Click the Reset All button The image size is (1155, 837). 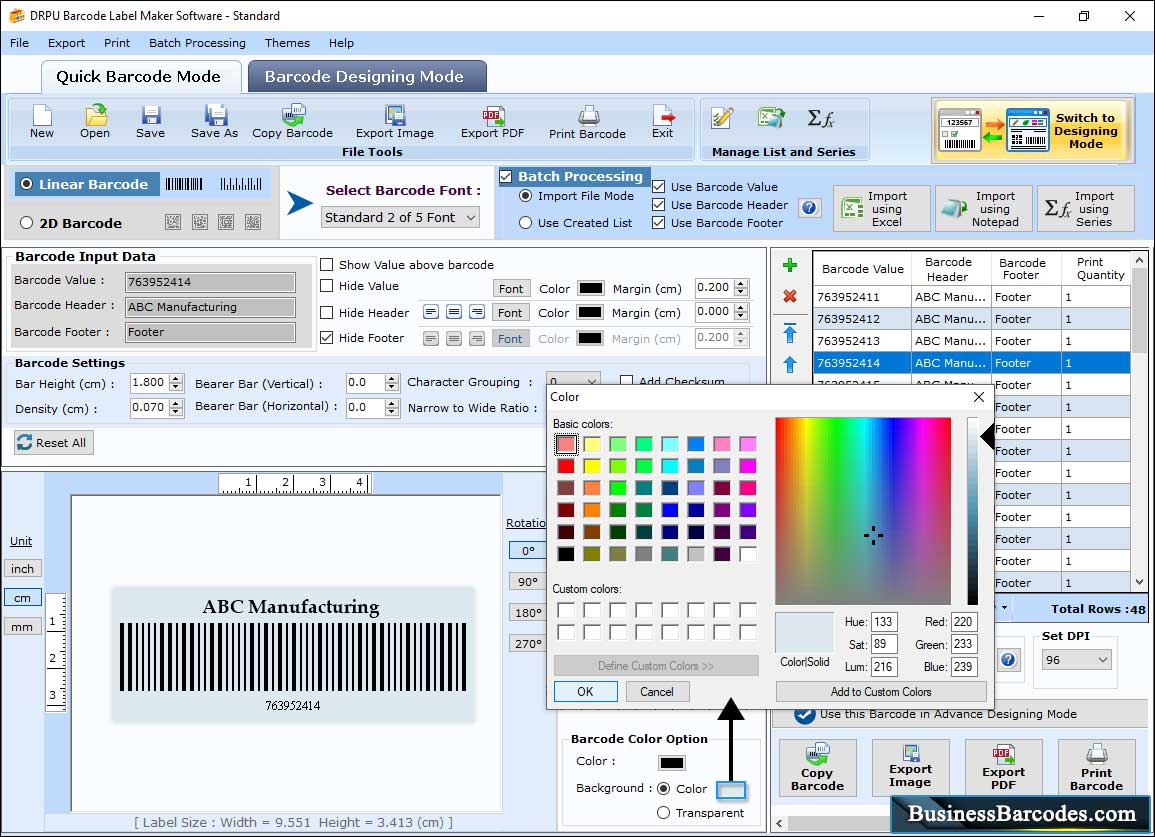tap(54, 442)
